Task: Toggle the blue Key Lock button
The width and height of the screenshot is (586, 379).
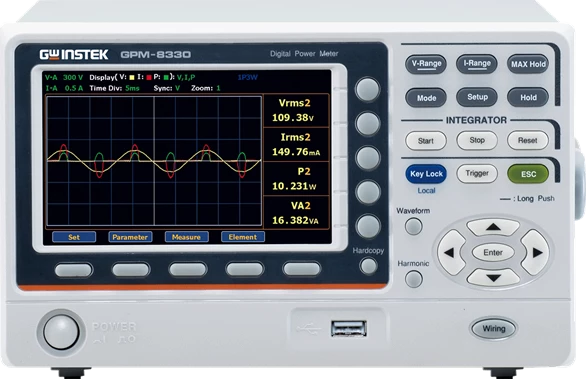Action: (426, 174)
